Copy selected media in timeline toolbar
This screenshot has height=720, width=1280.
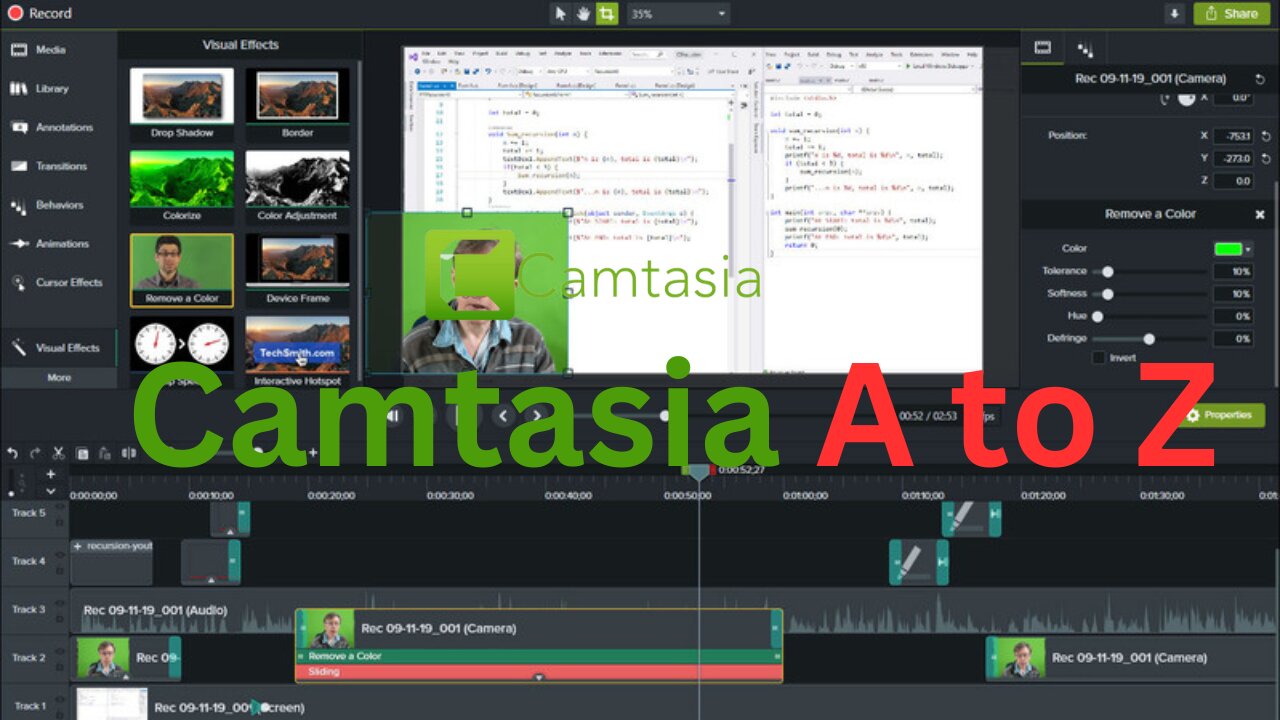point(82,453)
